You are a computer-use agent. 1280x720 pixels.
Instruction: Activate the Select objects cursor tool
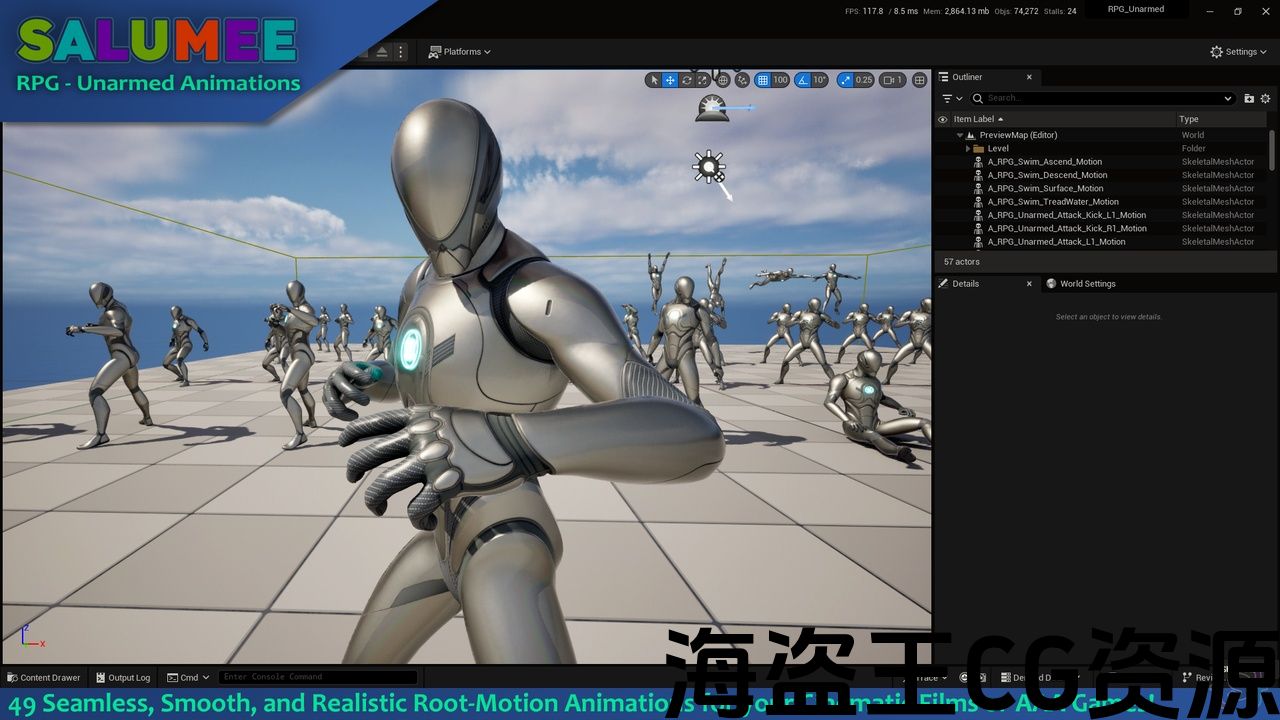click(654, 80)
